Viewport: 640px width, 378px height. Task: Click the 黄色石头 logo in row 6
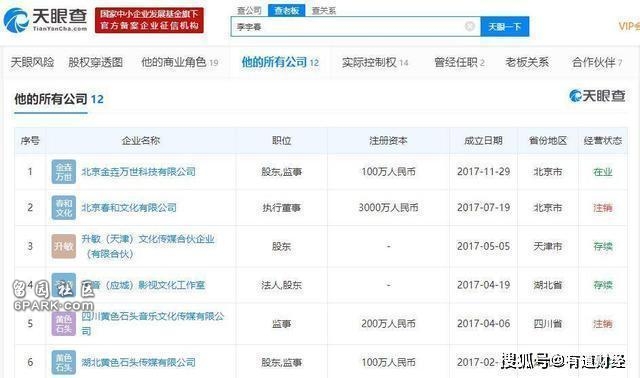click(64, 362)
